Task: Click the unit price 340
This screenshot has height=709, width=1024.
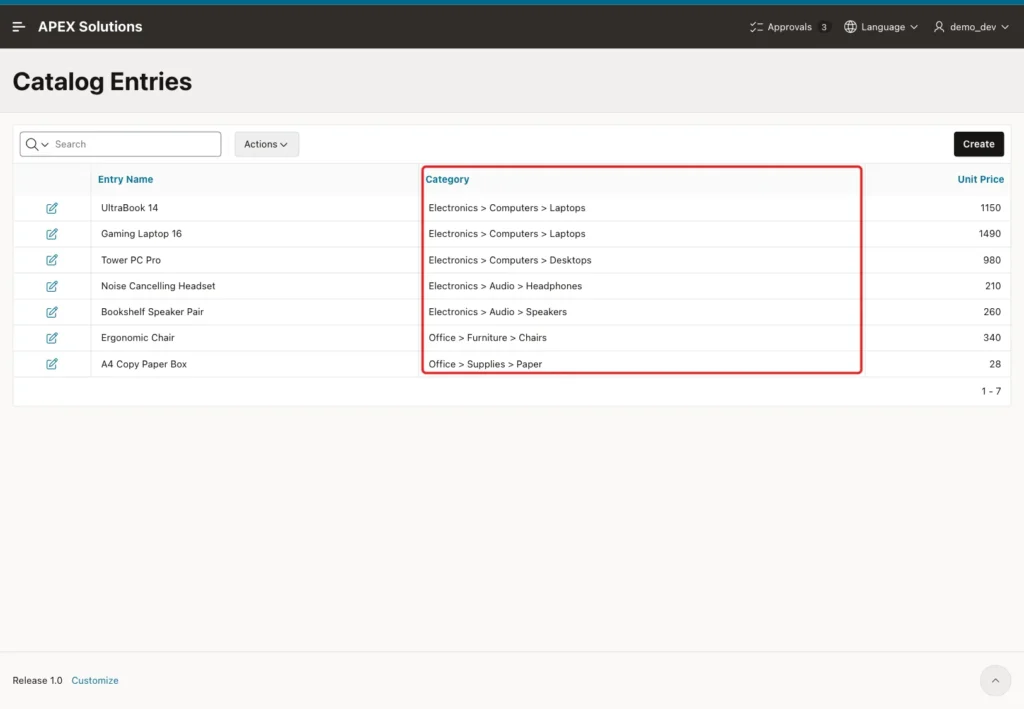Action: click(x=992, y=338)
